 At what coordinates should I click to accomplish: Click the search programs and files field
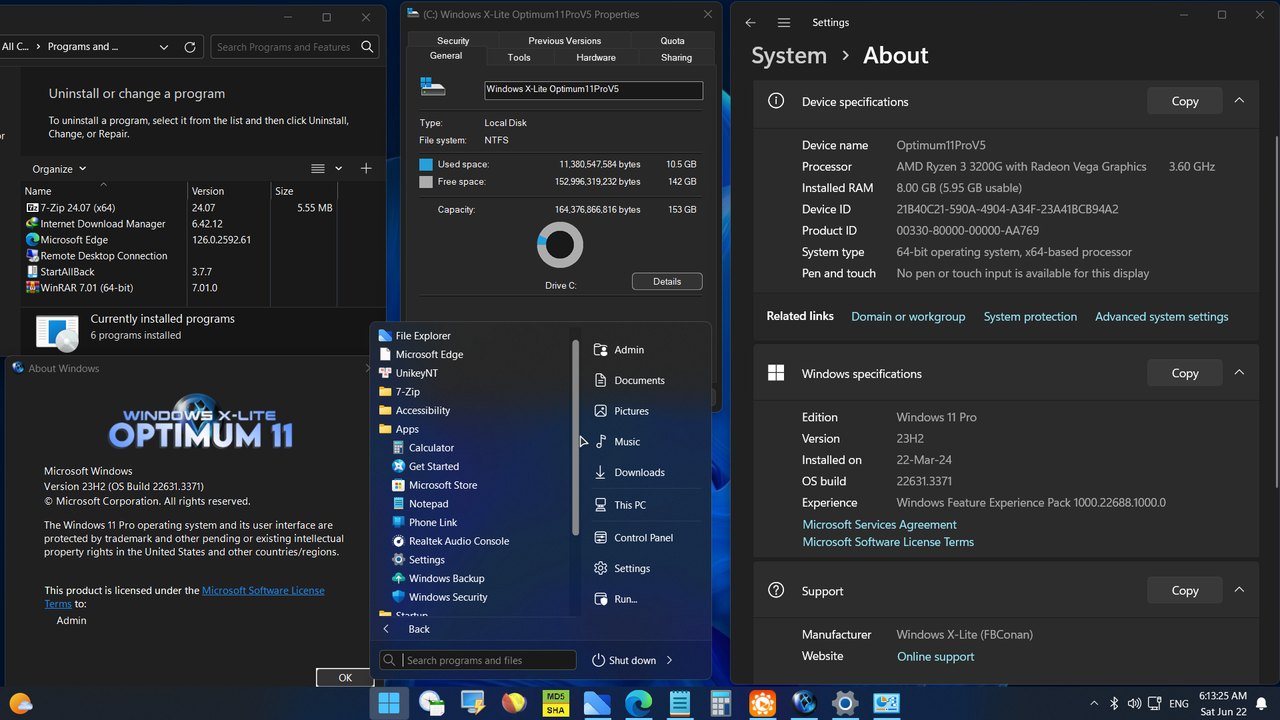coord(477,660)
